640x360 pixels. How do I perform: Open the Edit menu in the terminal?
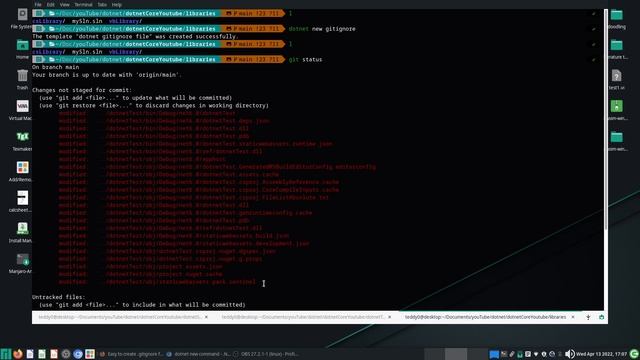(51, 4)
